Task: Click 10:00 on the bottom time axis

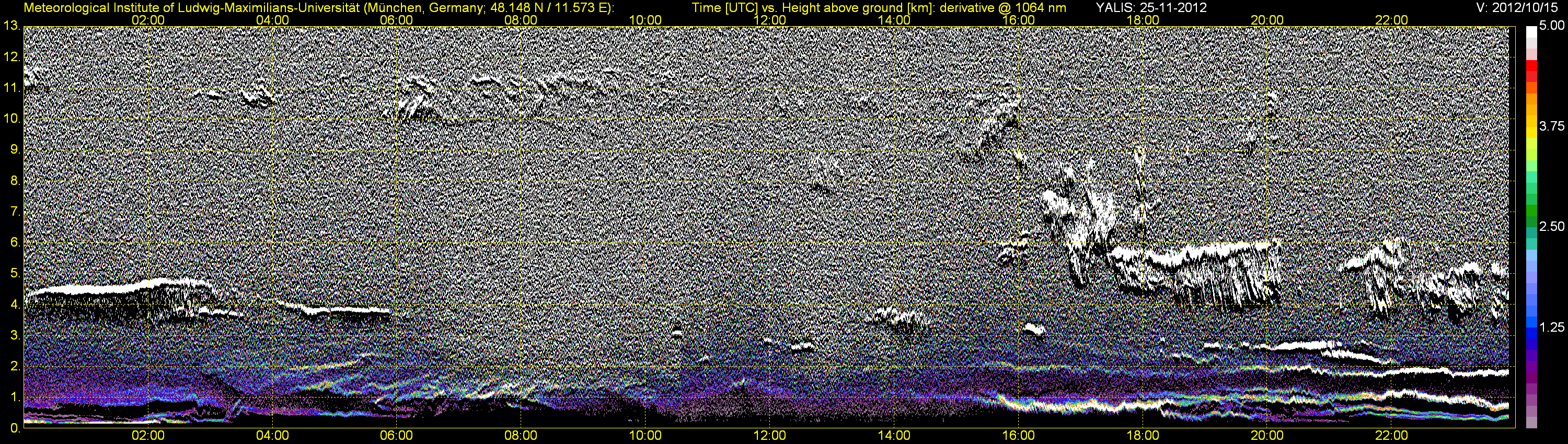Action: (645, 436)
